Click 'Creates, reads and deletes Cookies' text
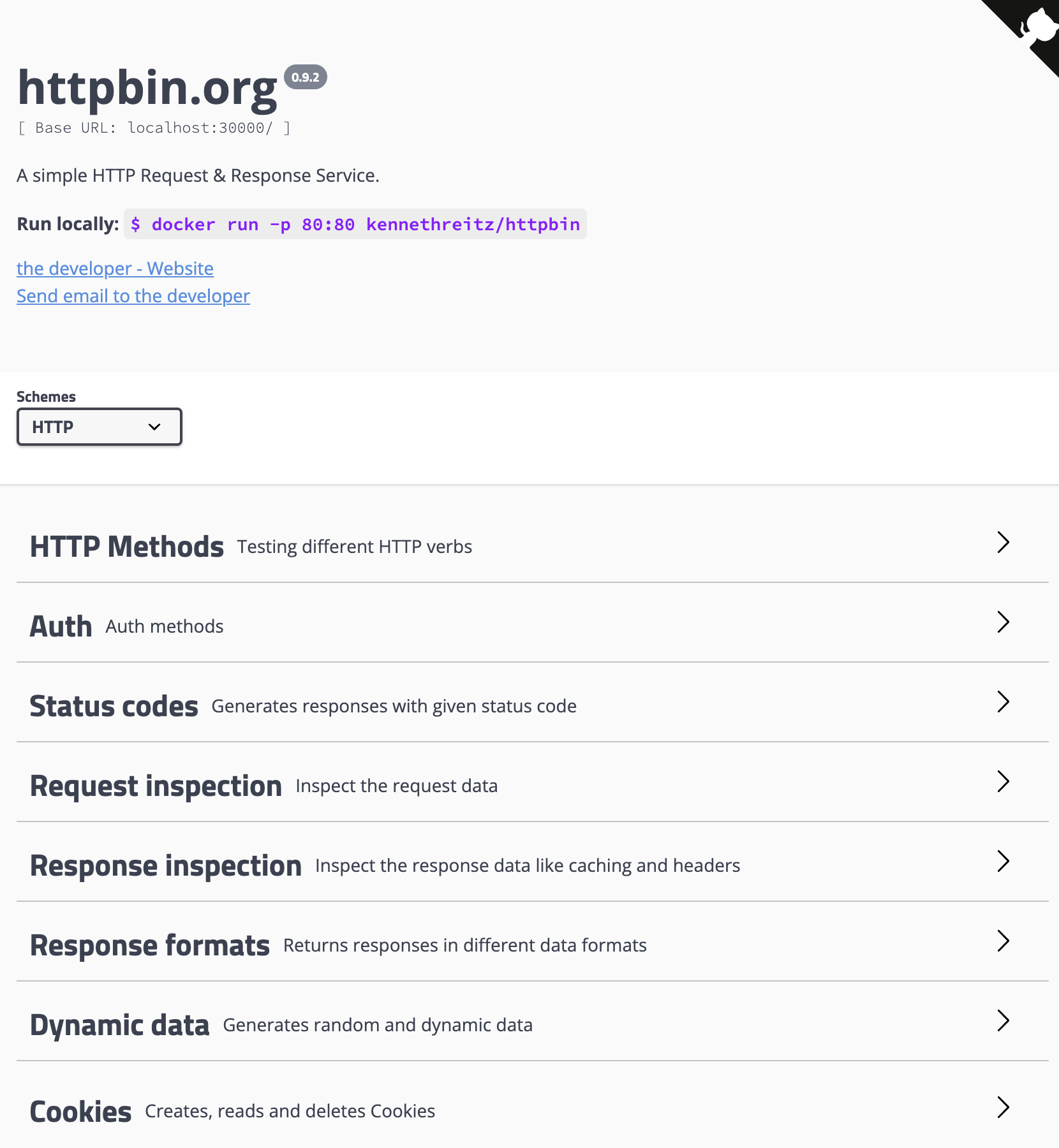The image size is (1059, 1148). [290, 1111]
